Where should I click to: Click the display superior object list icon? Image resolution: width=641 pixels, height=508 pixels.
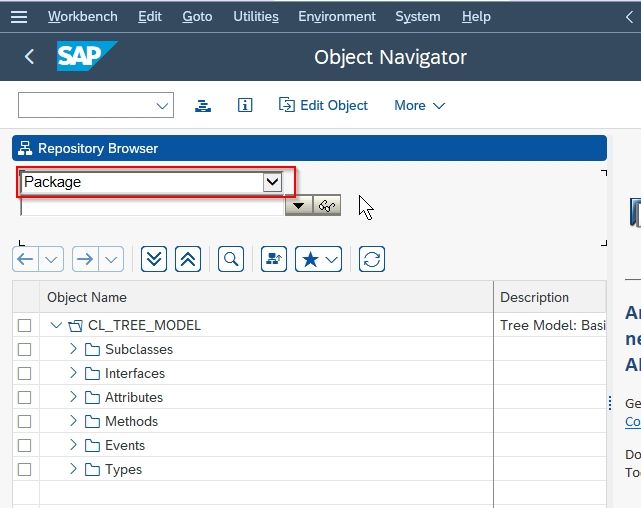(273, 259)
